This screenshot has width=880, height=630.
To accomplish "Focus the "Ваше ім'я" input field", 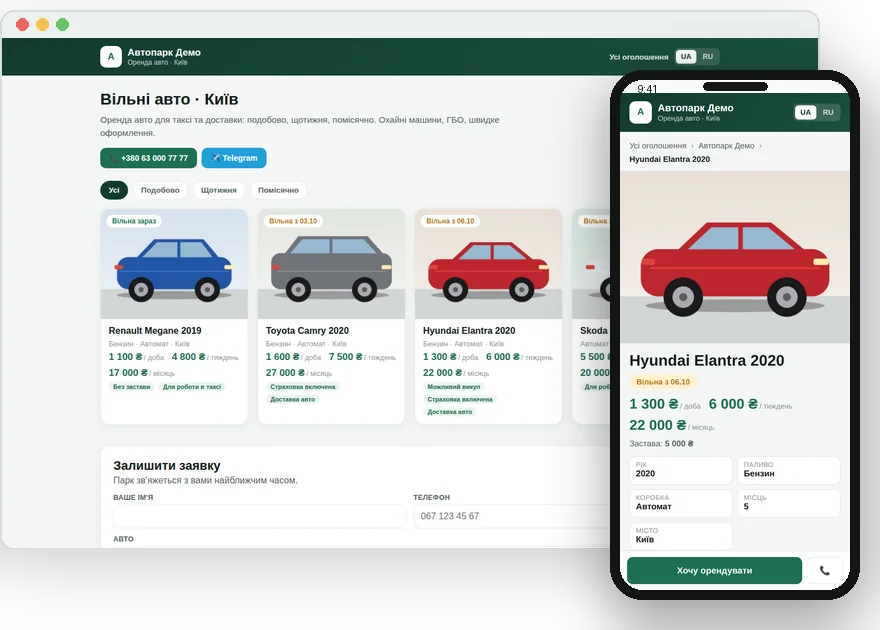I will click(260, 516).
